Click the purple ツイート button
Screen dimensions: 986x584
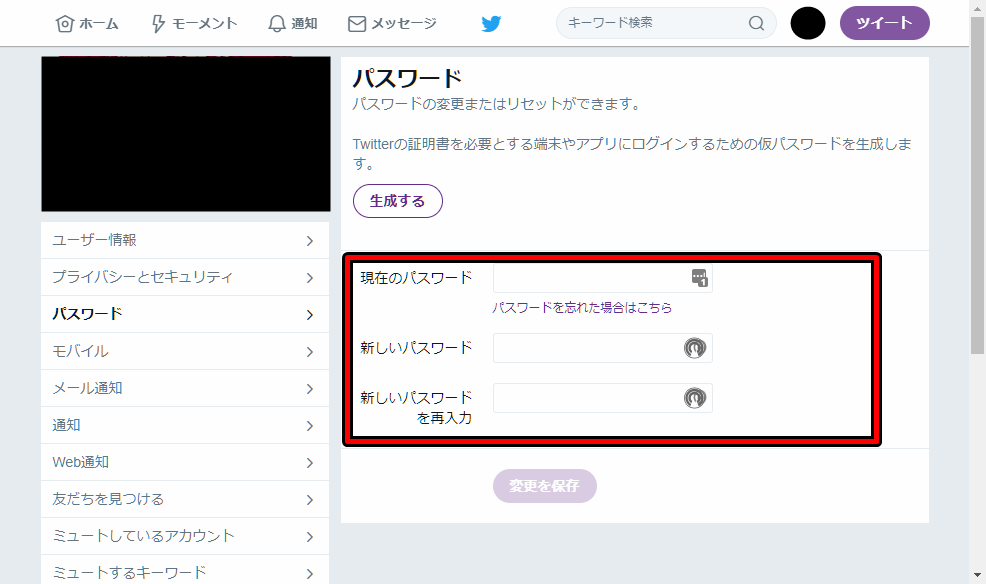click(884, 22)
